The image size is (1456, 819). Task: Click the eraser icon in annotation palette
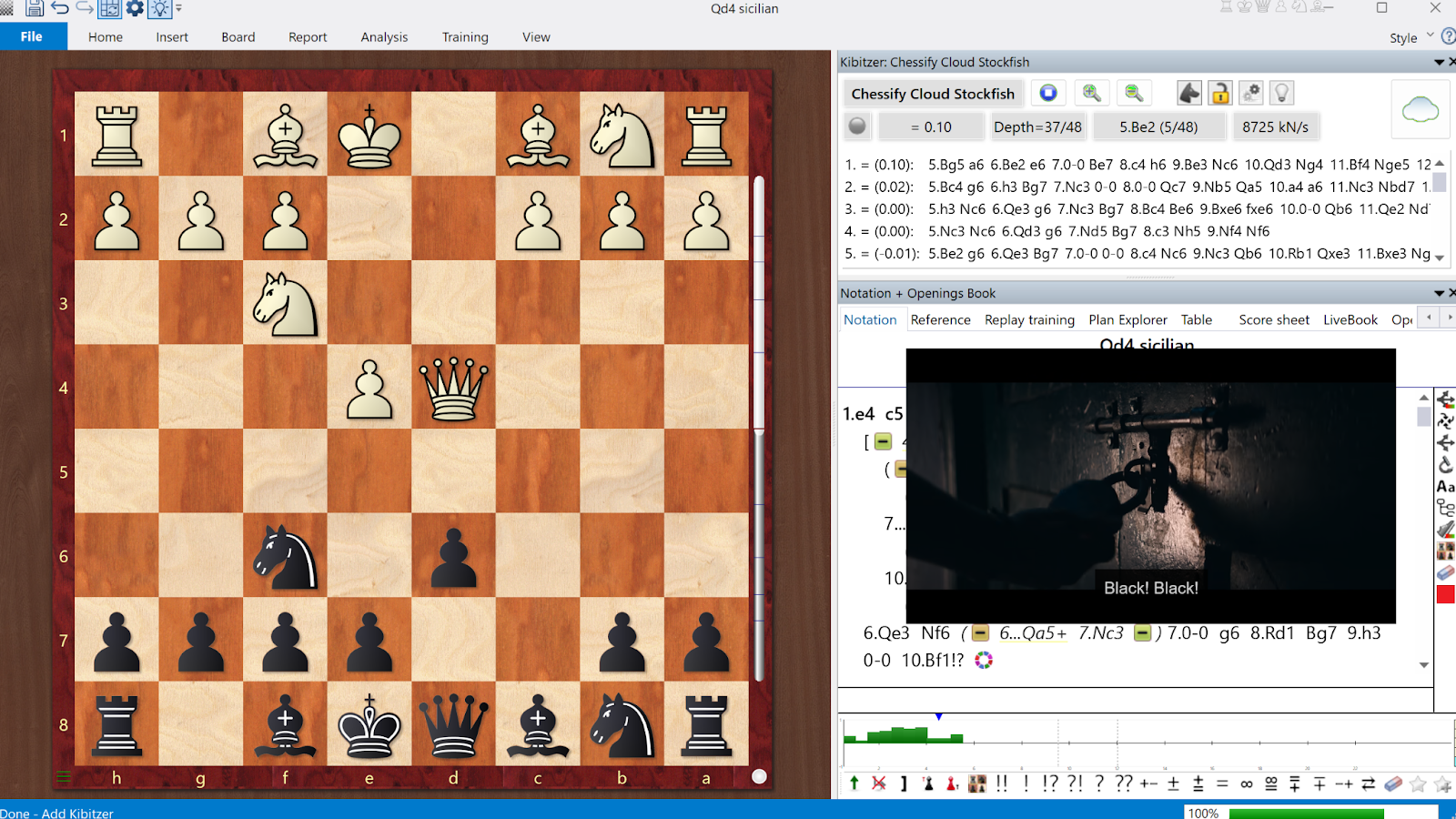pyautogui.click(x=1393, y=783)
